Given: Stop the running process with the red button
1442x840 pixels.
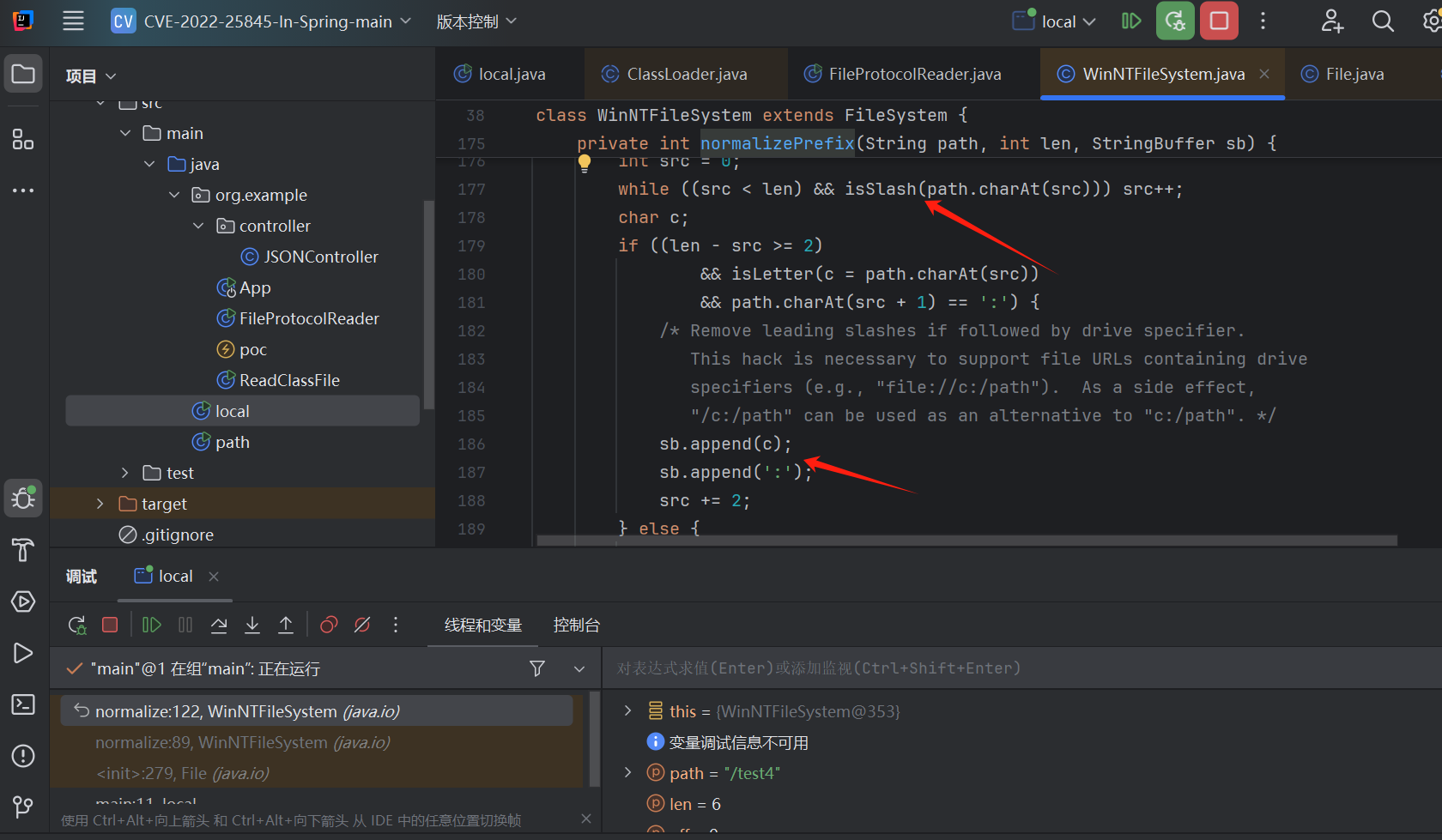Looking at the screenshot, I should pyautogui.click(x=1219, y=21).
